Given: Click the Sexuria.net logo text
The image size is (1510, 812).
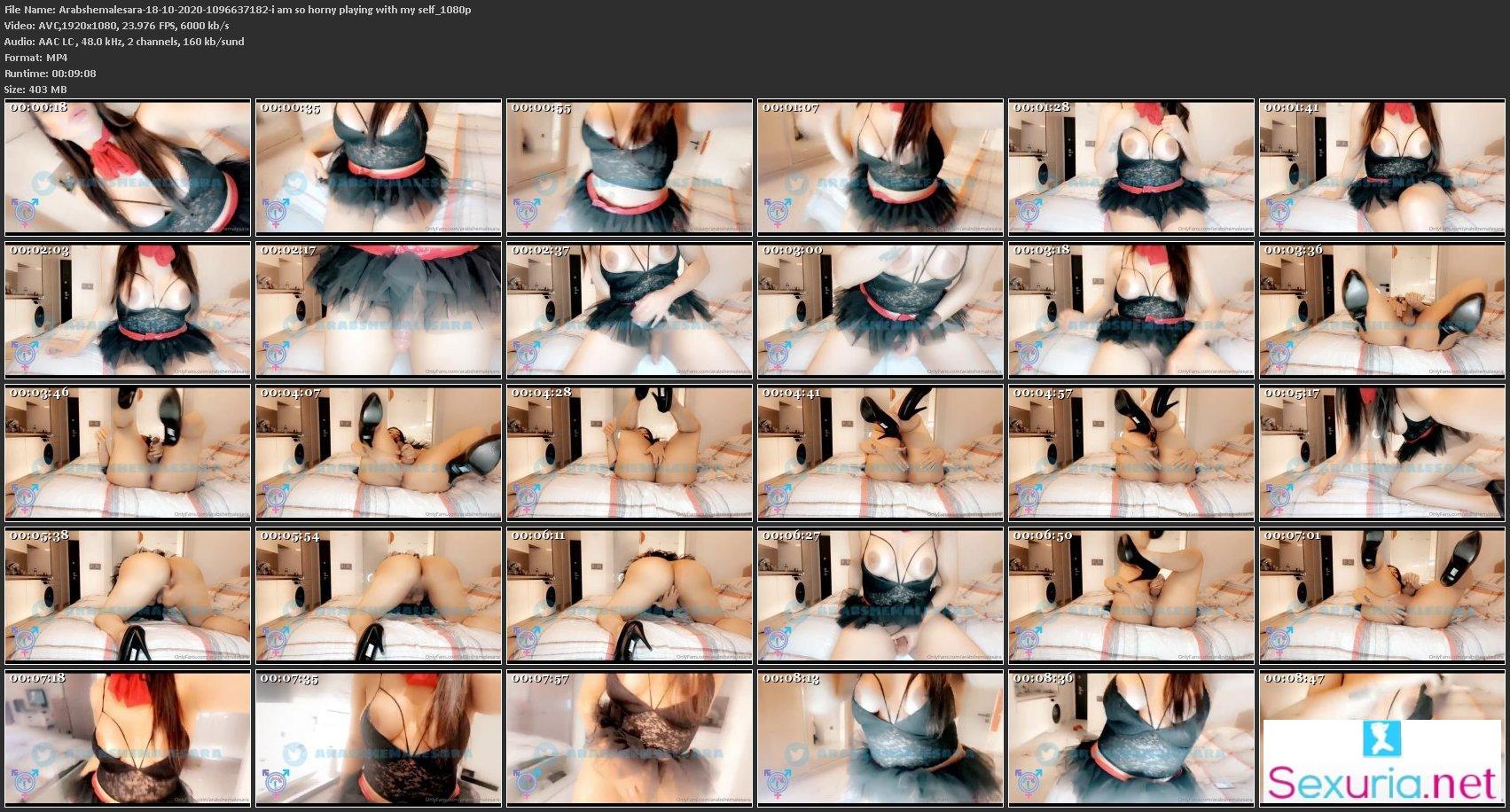Looking at the screenshot, I should point(1381,783).
